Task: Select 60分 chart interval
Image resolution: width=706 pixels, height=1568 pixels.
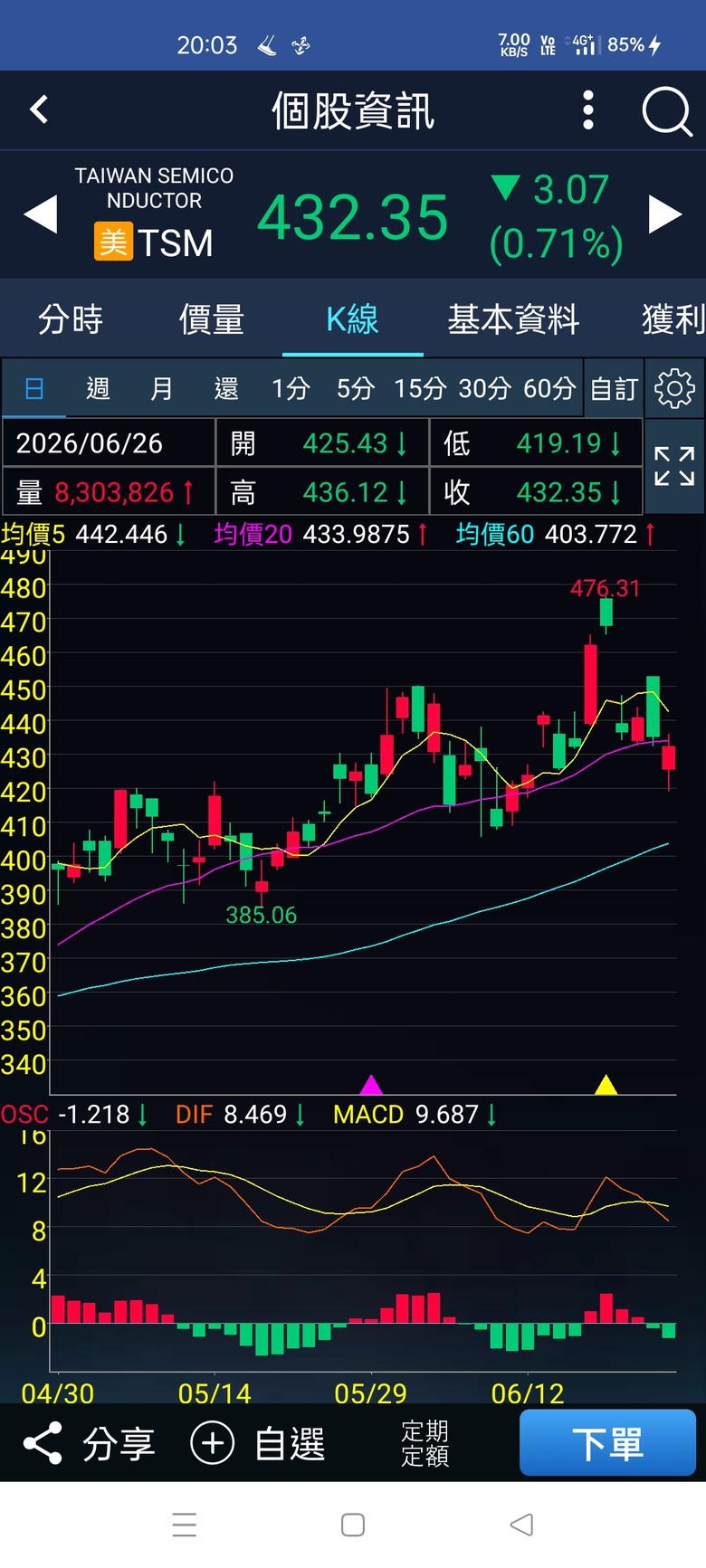Action: tap(549, 388)
